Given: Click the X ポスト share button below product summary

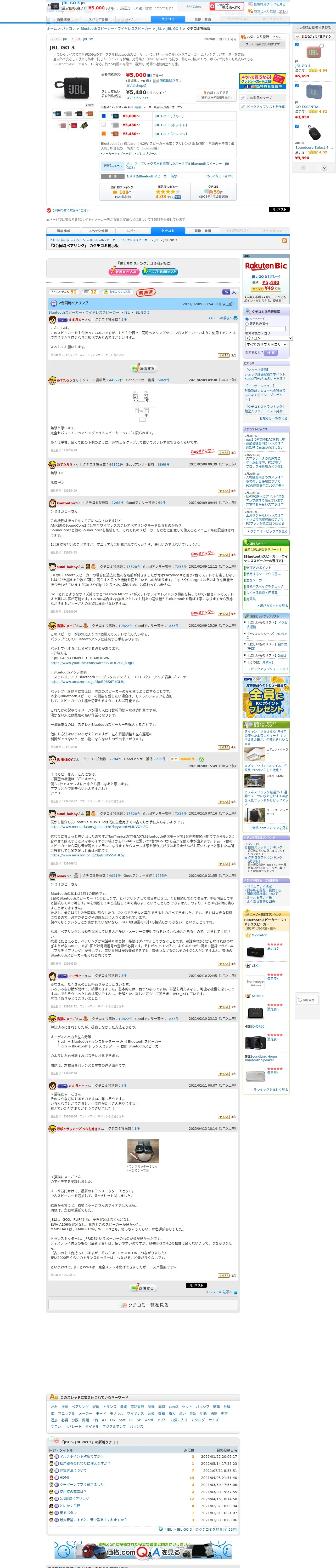Looking at the screenshot, I should 279,209.
